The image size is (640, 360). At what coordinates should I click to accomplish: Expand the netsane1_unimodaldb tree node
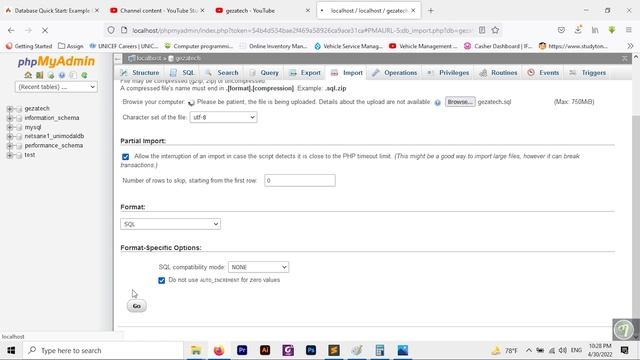(x=9, y=136)
